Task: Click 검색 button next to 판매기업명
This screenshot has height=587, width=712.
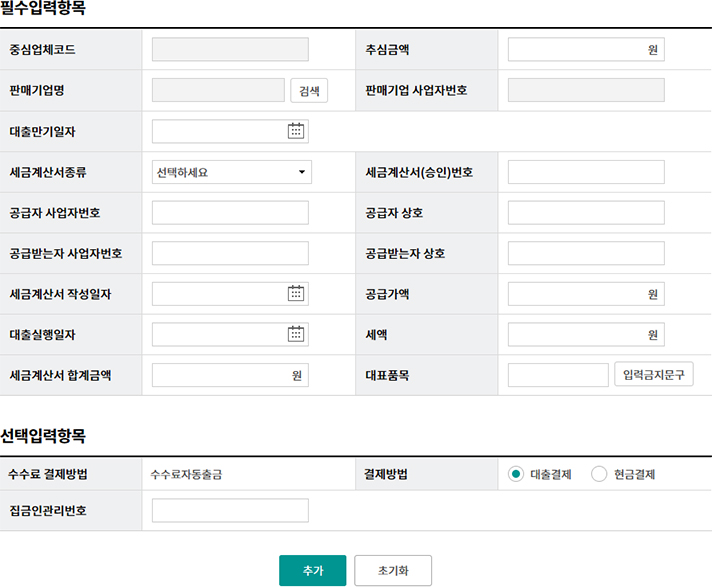Action: pos(309,90)
